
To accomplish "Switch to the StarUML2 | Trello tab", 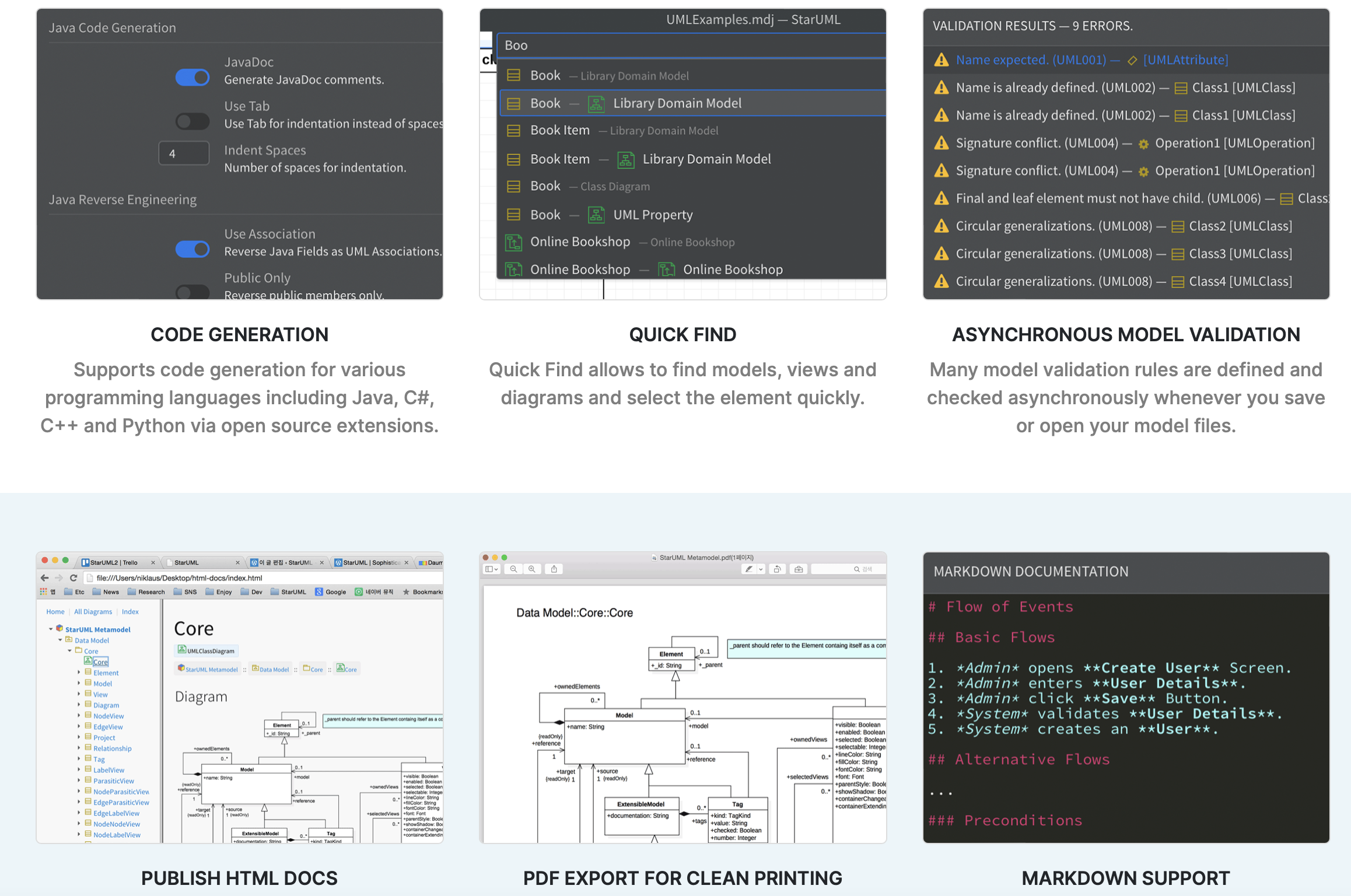I will [114, 562].
